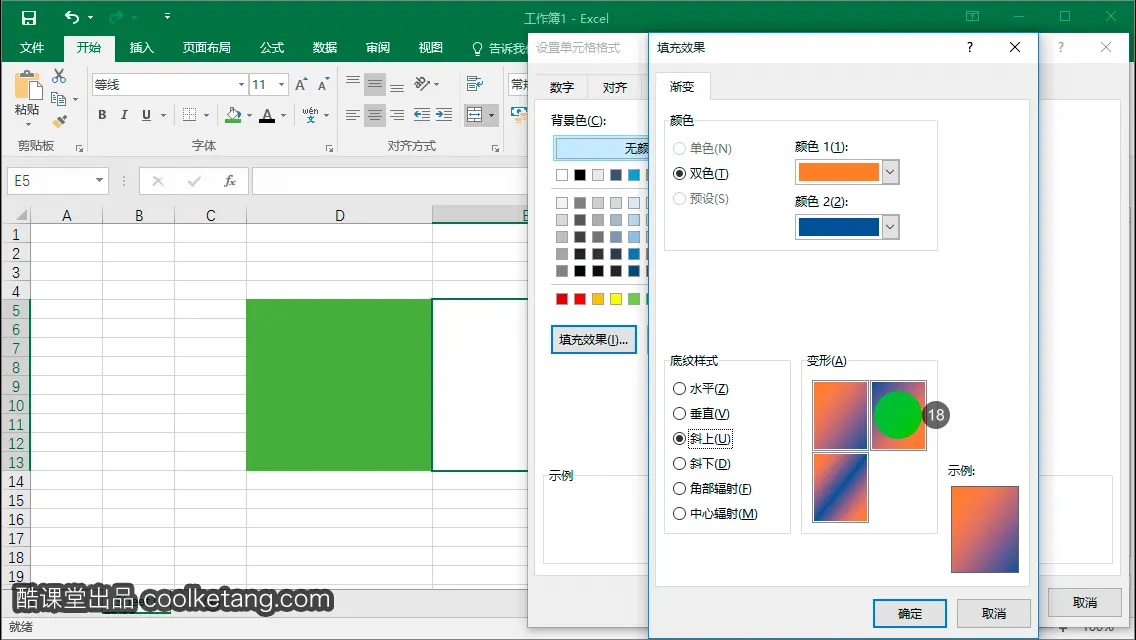Open the Underline style dropdown arrow
1136x640 pixels.
163,115
